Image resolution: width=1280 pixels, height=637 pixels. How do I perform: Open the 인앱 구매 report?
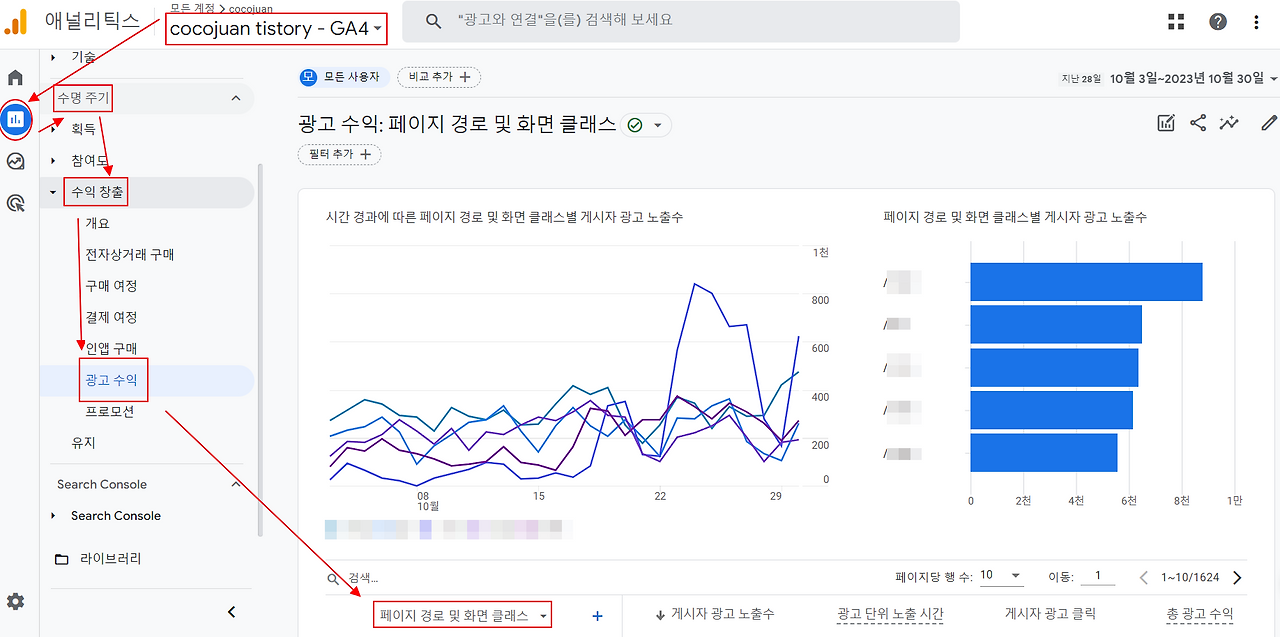pos(111,348)
